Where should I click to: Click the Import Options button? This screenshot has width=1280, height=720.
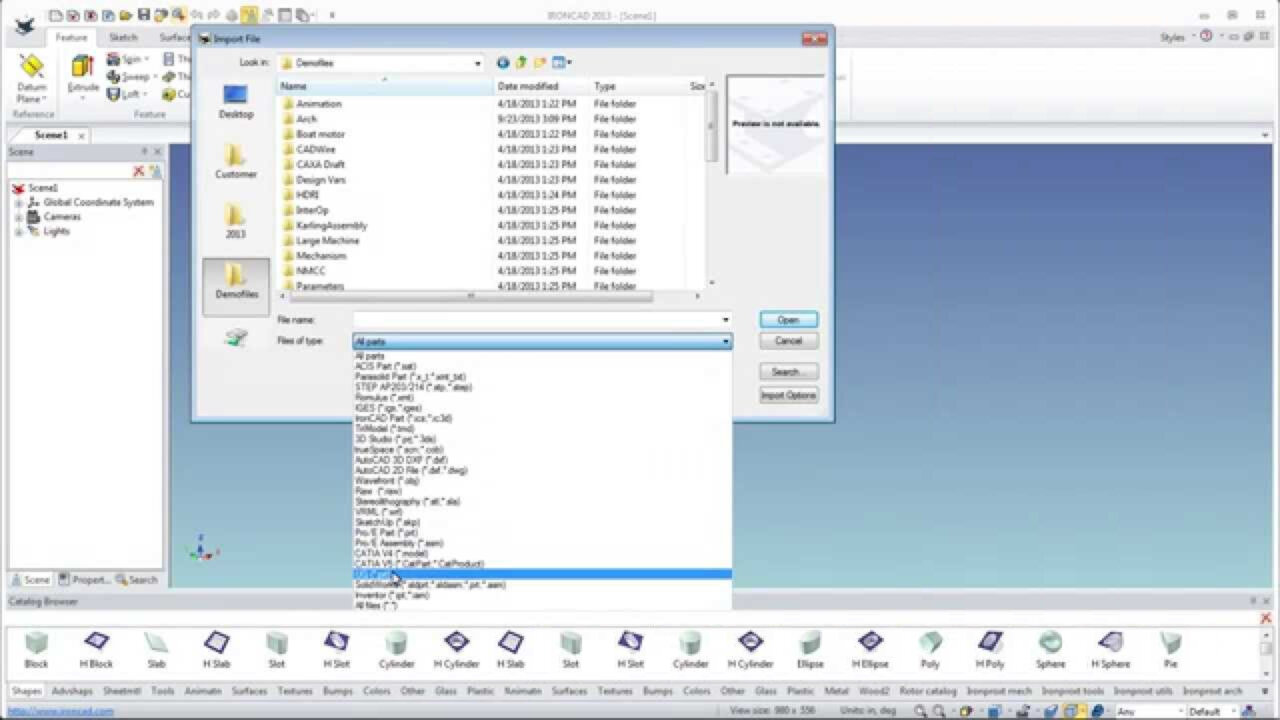point(788,395)
